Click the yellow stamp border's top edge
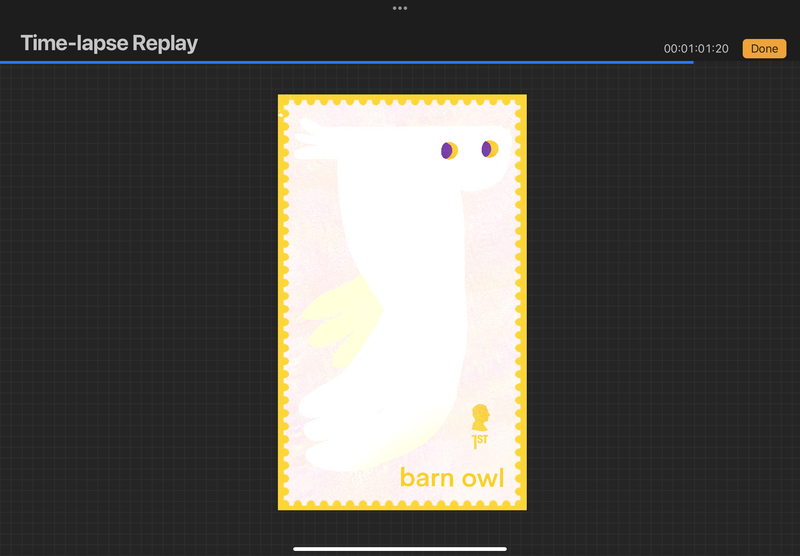Image resolution: width=800 pixels, height=556 pixels. (x=402, y=99)
